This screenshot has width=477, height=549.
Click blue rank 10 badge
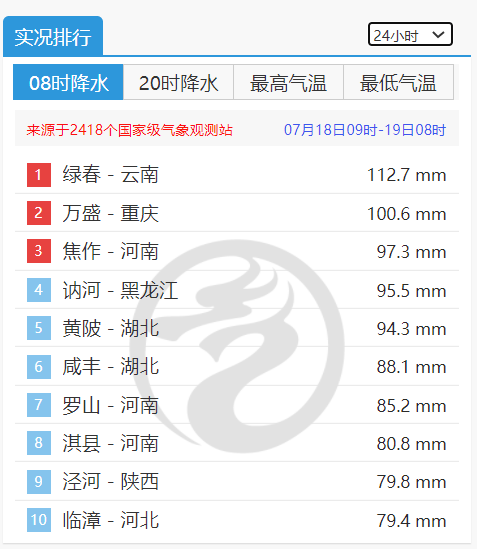[x=39, y=520]
